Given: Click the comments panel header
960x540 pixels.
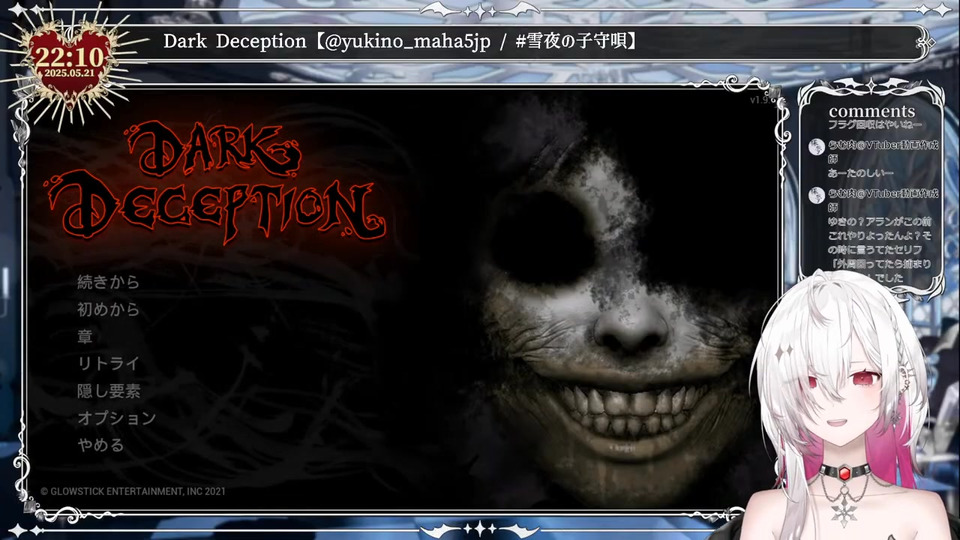Looking at the screenshot, I should (872, 111).
